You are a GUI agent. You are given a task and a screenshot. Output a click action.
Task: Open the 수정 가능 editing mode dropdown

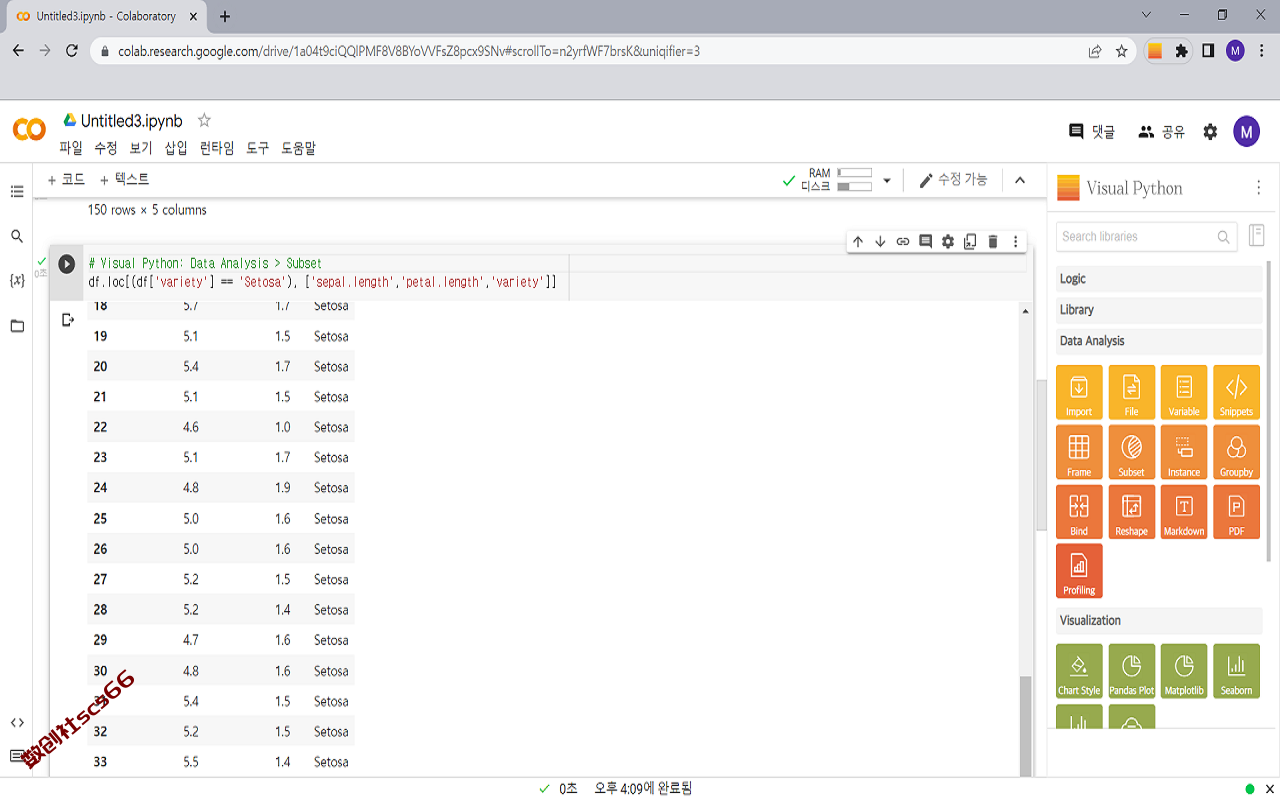[954, 180]
